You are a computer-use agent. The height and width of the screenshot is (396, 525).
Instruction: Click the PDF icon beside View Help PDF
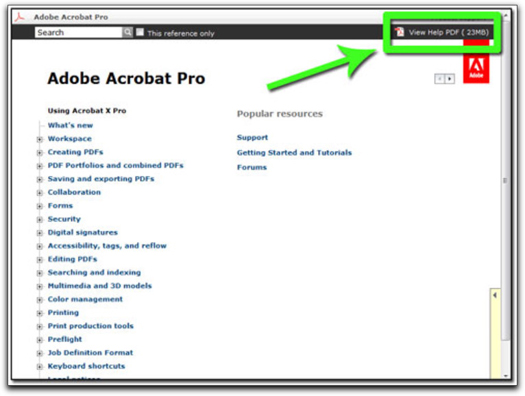click(399, 32)
